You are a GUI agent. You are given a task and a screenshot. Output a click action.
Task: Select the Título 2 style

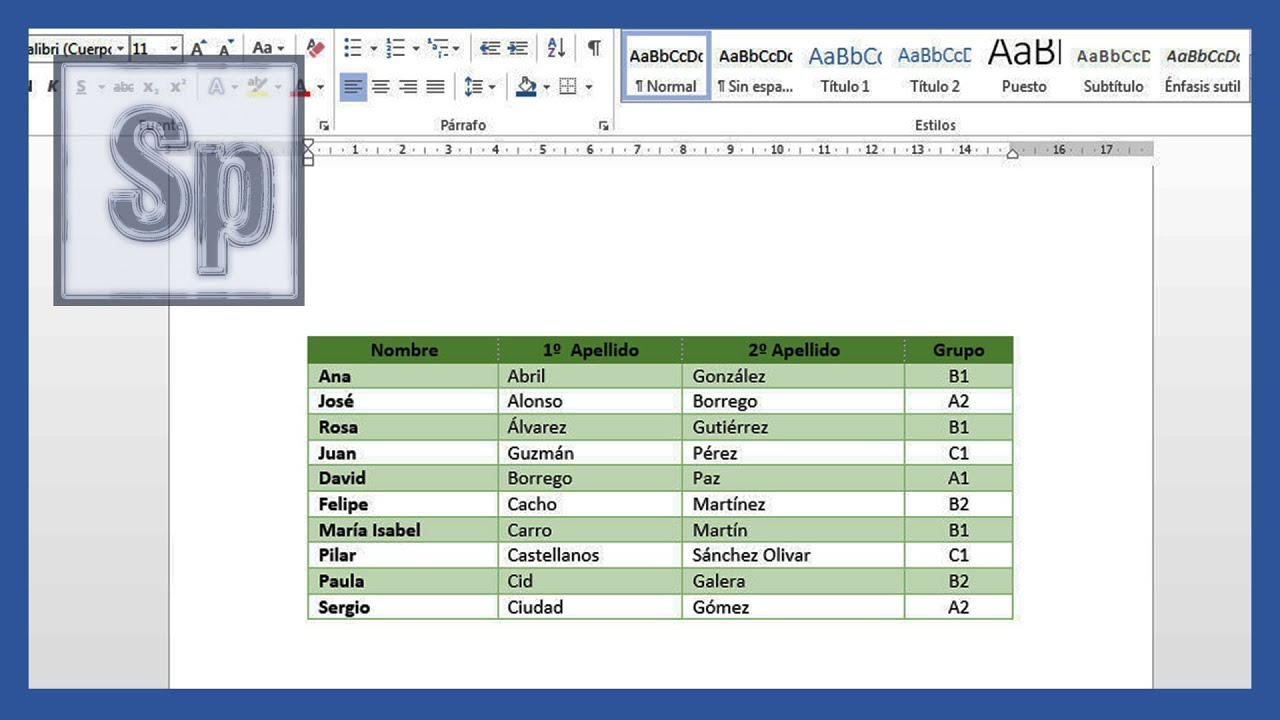click(934, 68)
